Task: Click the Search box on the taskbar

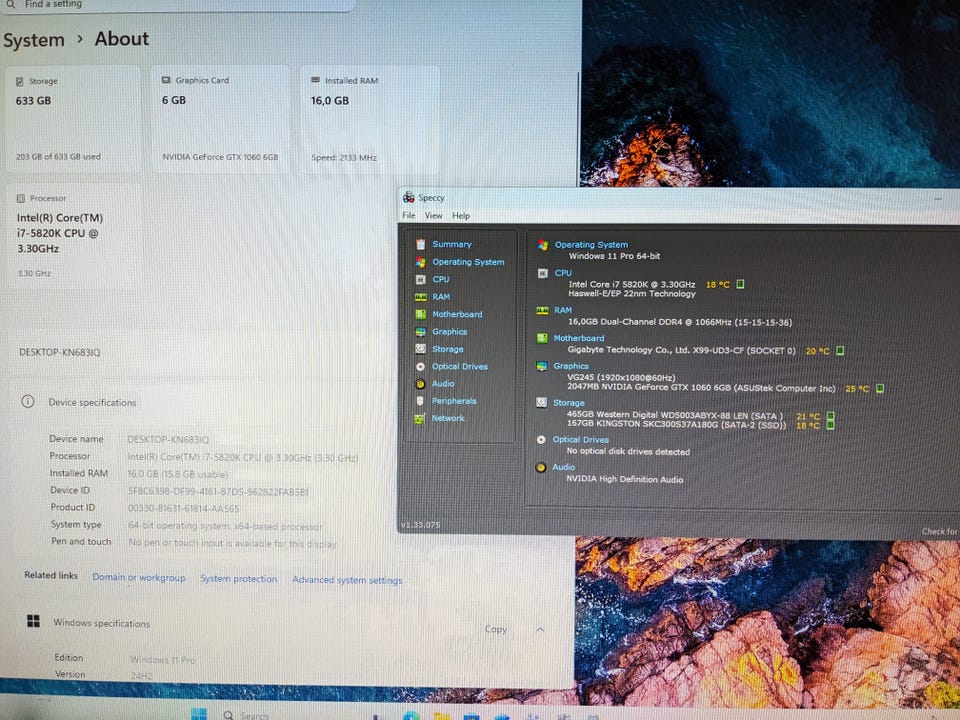Action: [247, 715]
